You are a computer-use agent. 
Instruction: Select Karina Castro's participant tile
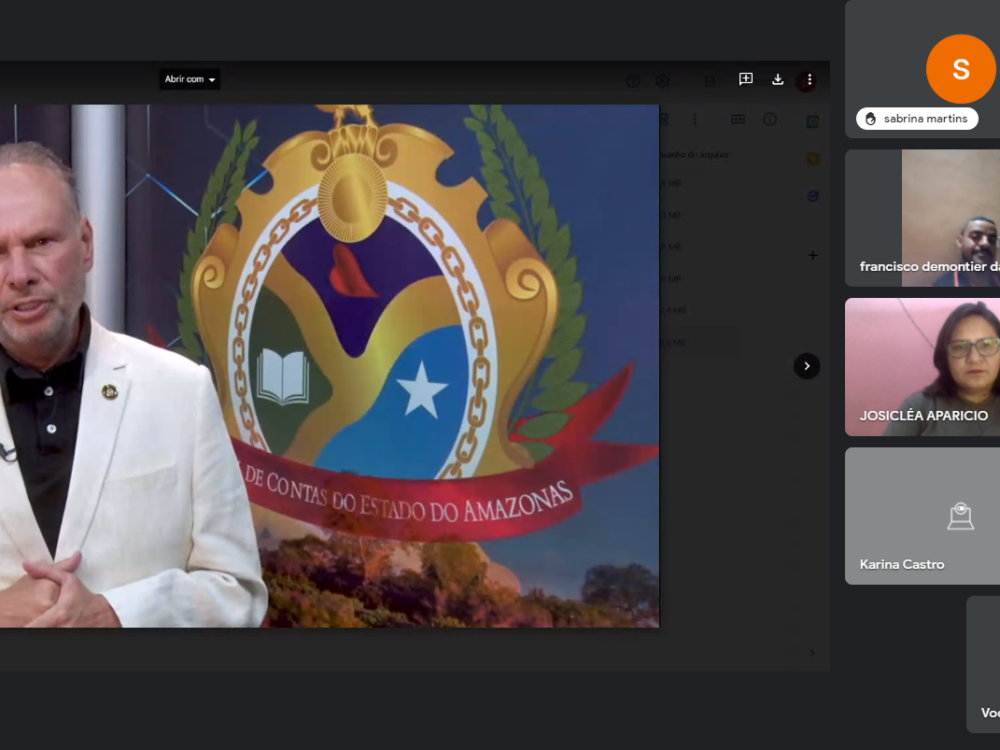point(922,516)
